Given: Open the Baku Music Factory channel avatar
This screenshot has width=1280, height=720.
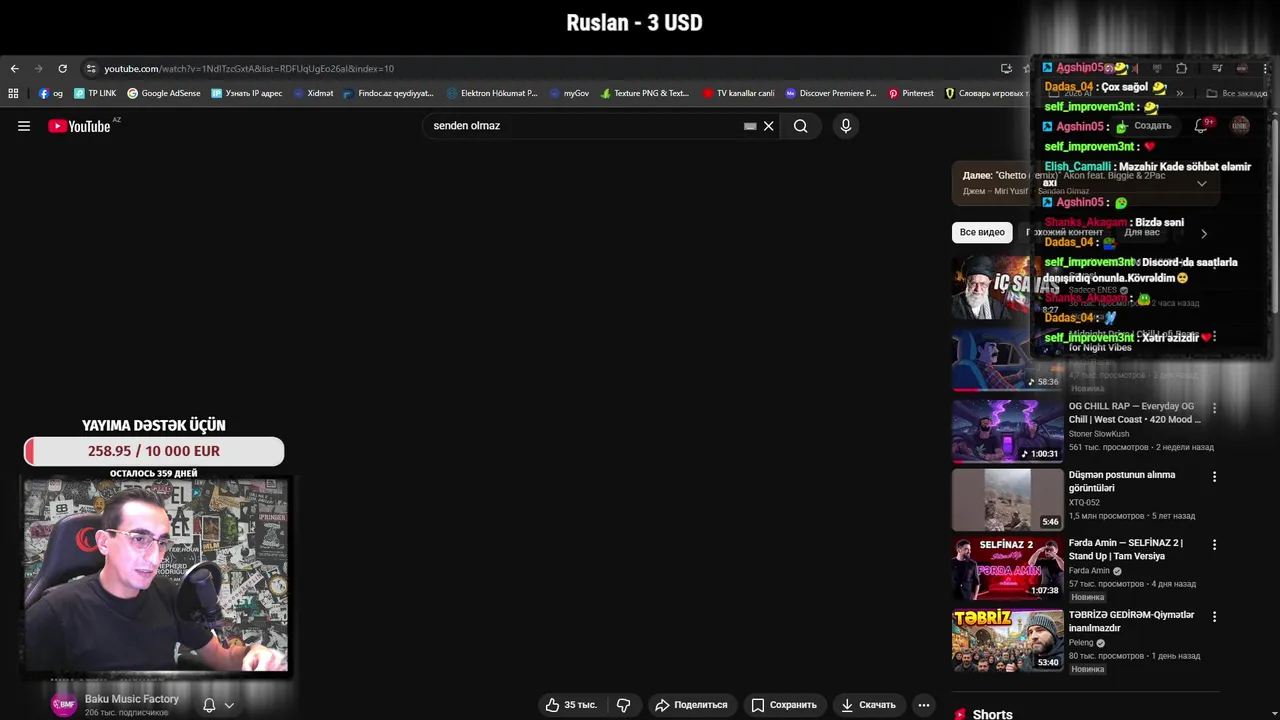Looking at the screenshot, I should coord(64,705).
